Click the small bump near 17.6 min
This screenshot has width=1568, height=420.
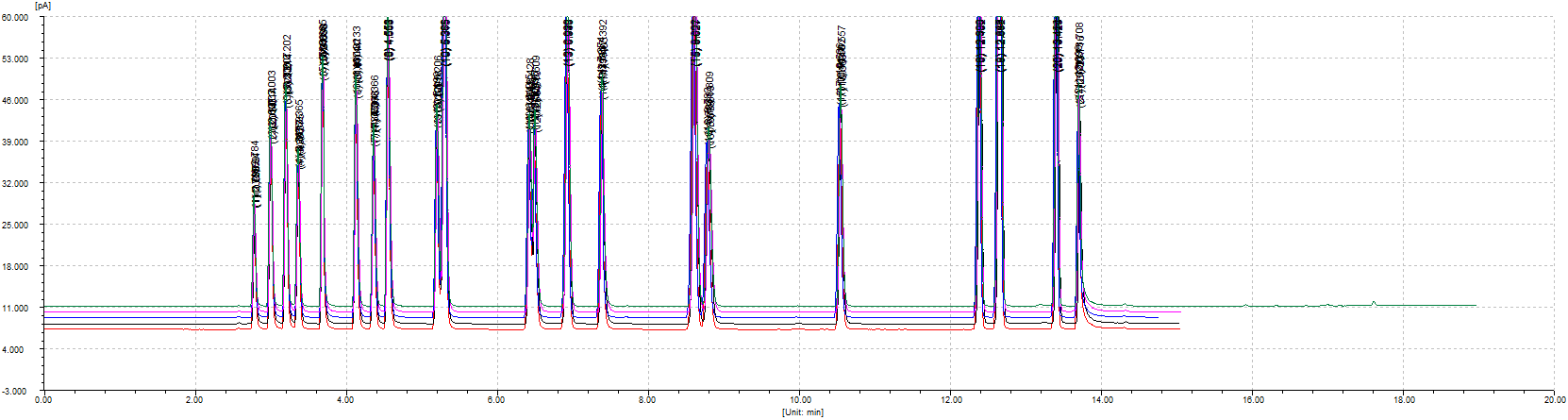[x=1374, y=303]
